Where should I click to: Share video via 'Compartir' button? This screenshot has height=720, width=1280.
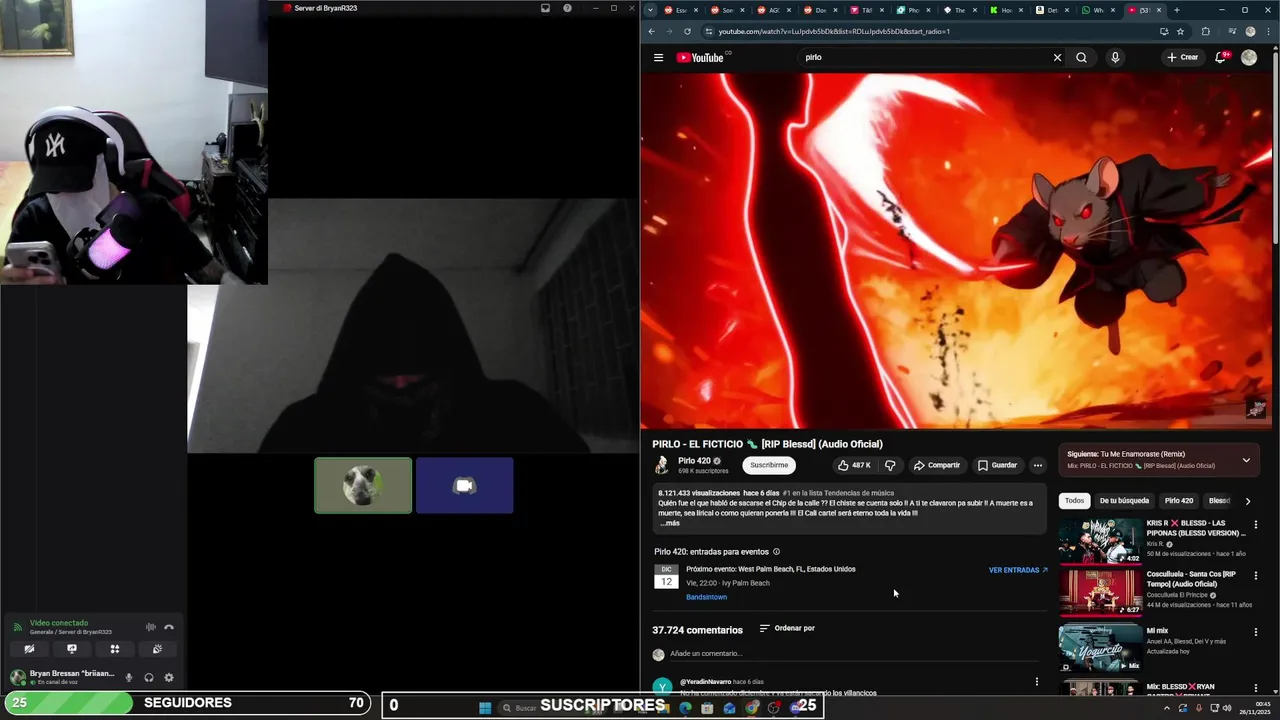(x=936, y=465)
